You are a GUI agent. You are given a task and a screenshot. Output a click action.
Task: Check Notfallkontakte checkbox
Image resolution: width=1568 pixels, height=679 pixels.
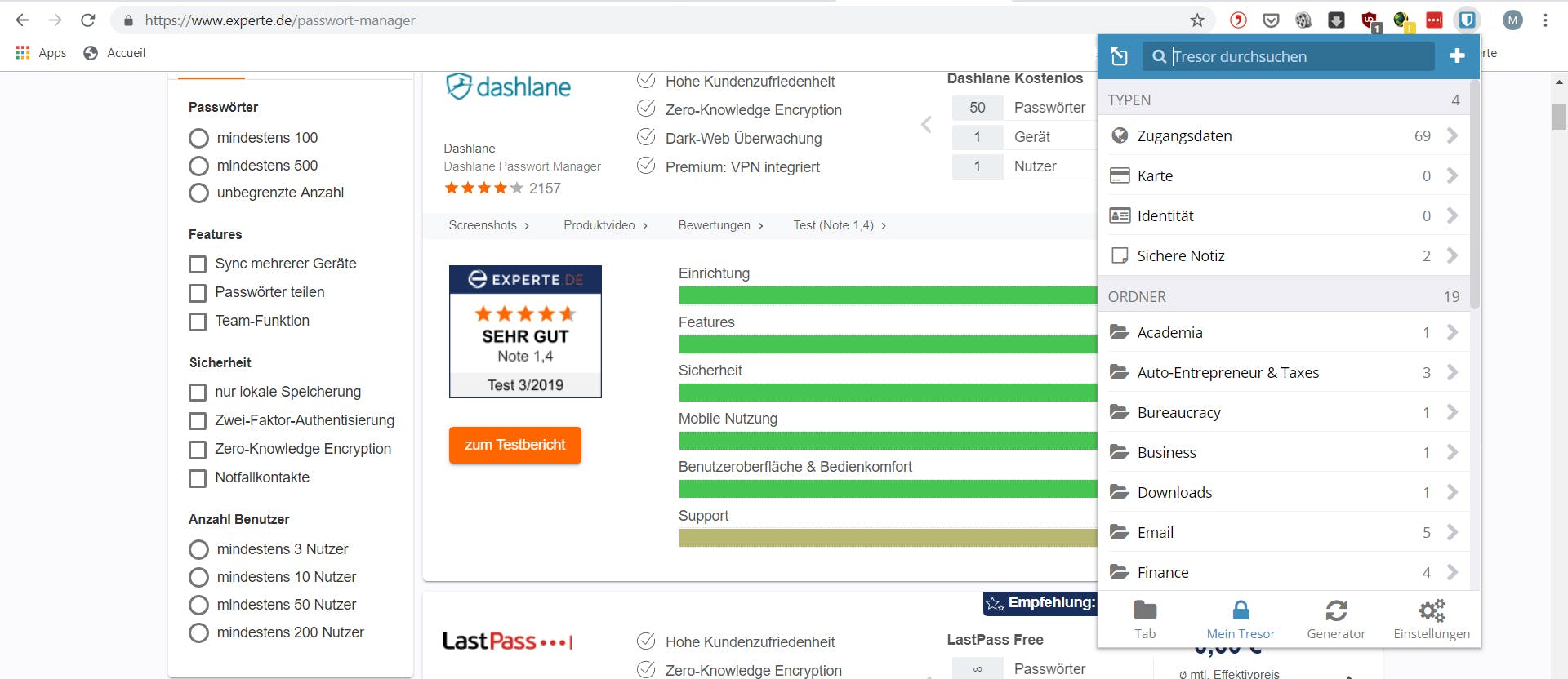(x=198, y=478)
